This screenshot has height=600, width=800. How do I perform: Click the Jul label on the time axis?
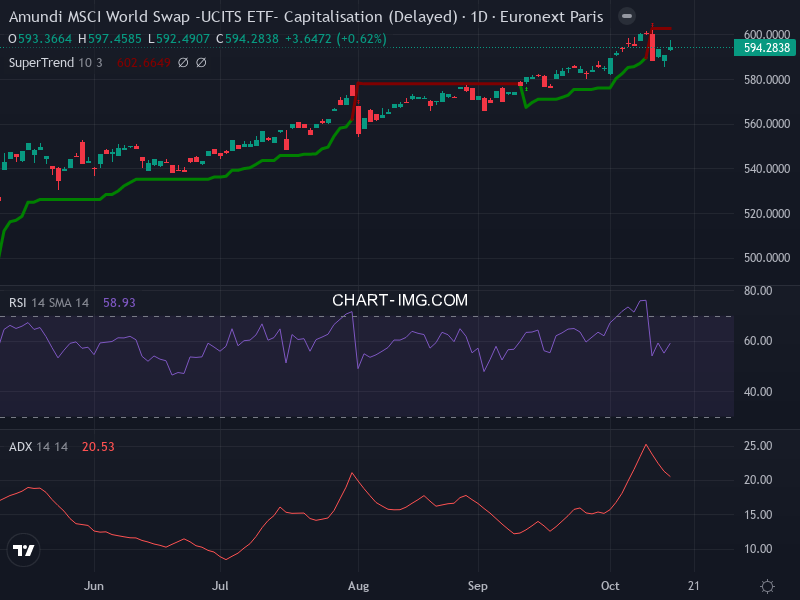pyautogui.click(x=221, y=586)
